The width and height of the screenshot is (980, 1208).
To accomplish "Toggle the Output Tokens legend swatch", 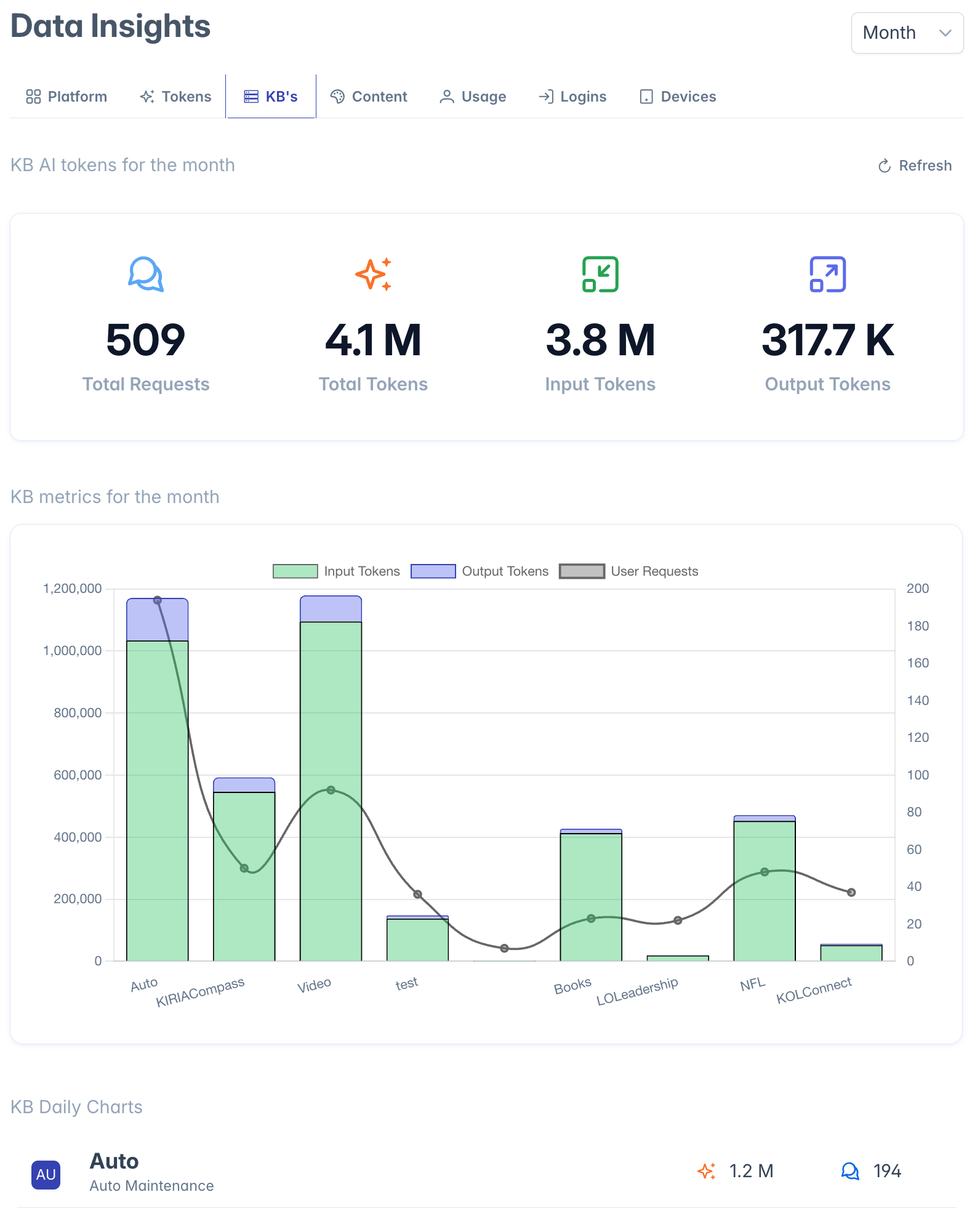I will click(x=433, y=571).
